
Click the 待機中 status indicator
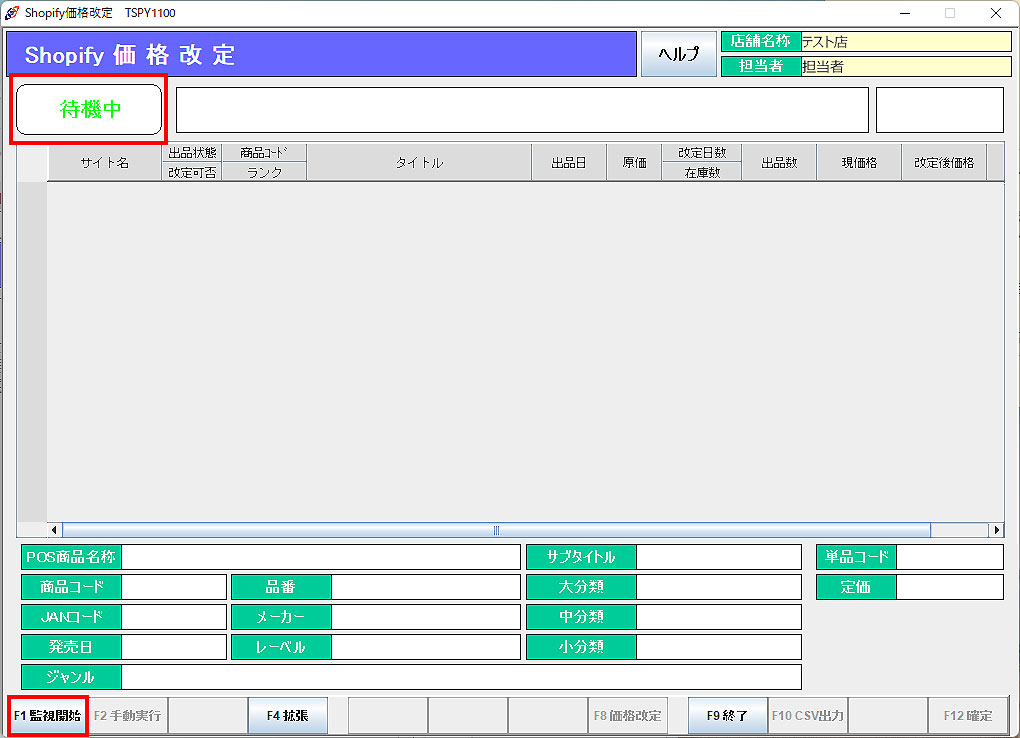pyautogui.click(x=89, y=109)
